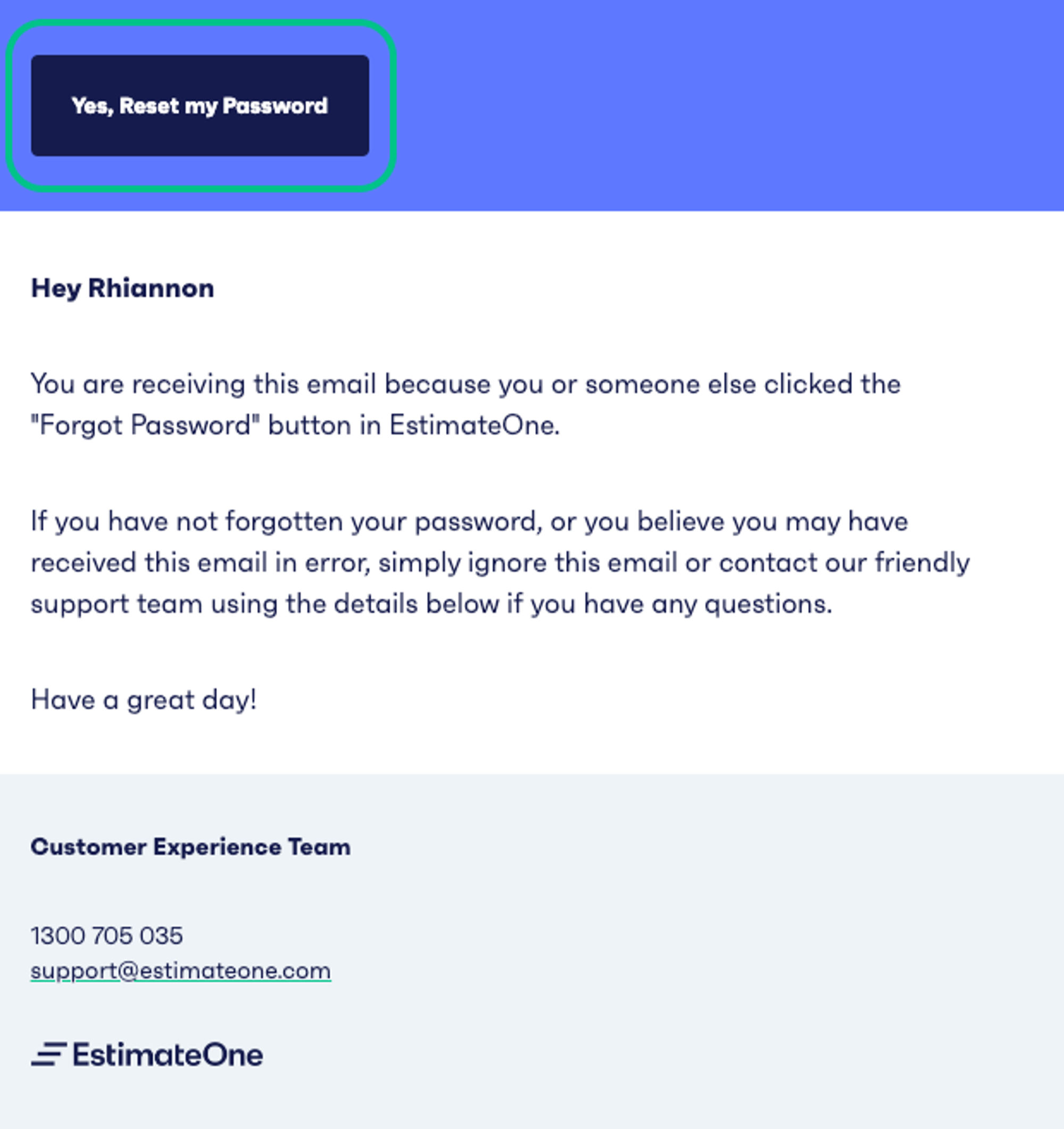Click the phrase "simply ignore this email"
The image size is (1064, 1129).
527,563
